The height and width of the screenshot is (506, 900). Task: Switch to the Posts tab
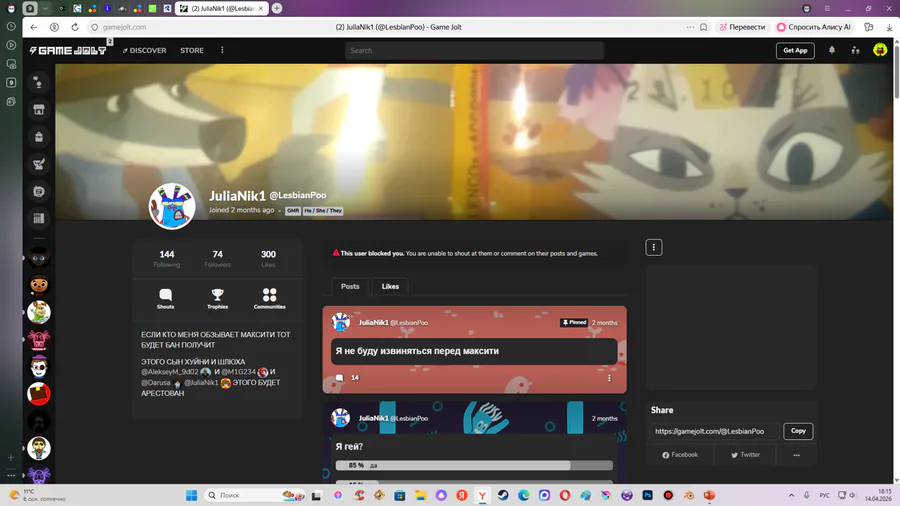(350, 286)
